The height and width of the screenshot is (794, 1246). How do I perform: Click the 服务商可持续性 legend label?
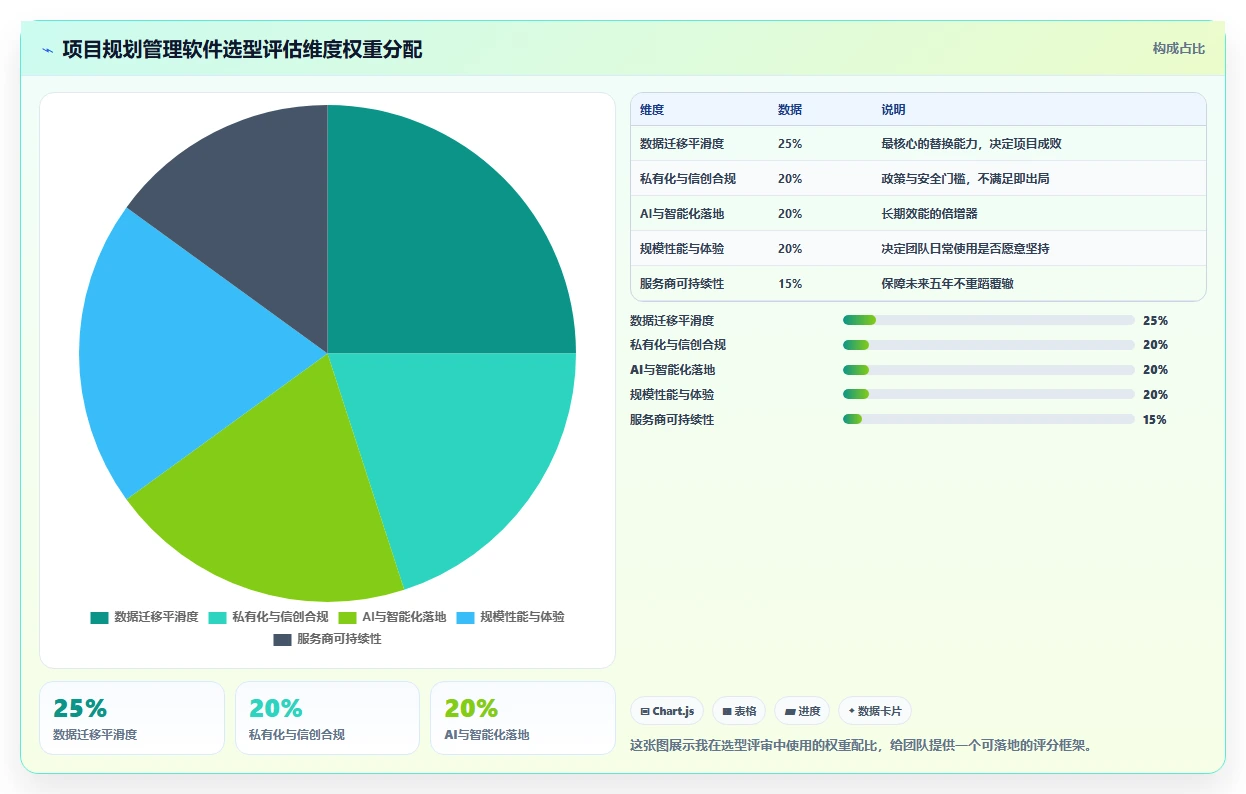click(339, 639)
